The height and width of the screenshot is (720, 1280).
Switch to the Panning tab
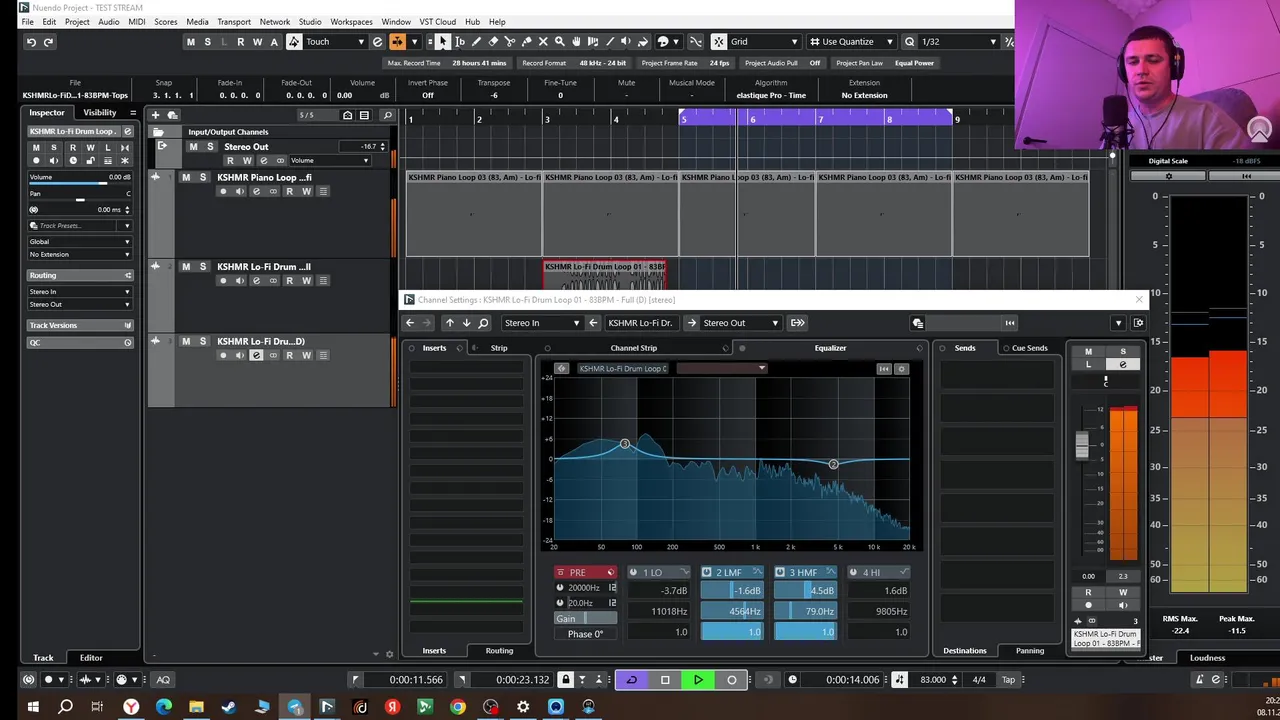point(1029,651)
